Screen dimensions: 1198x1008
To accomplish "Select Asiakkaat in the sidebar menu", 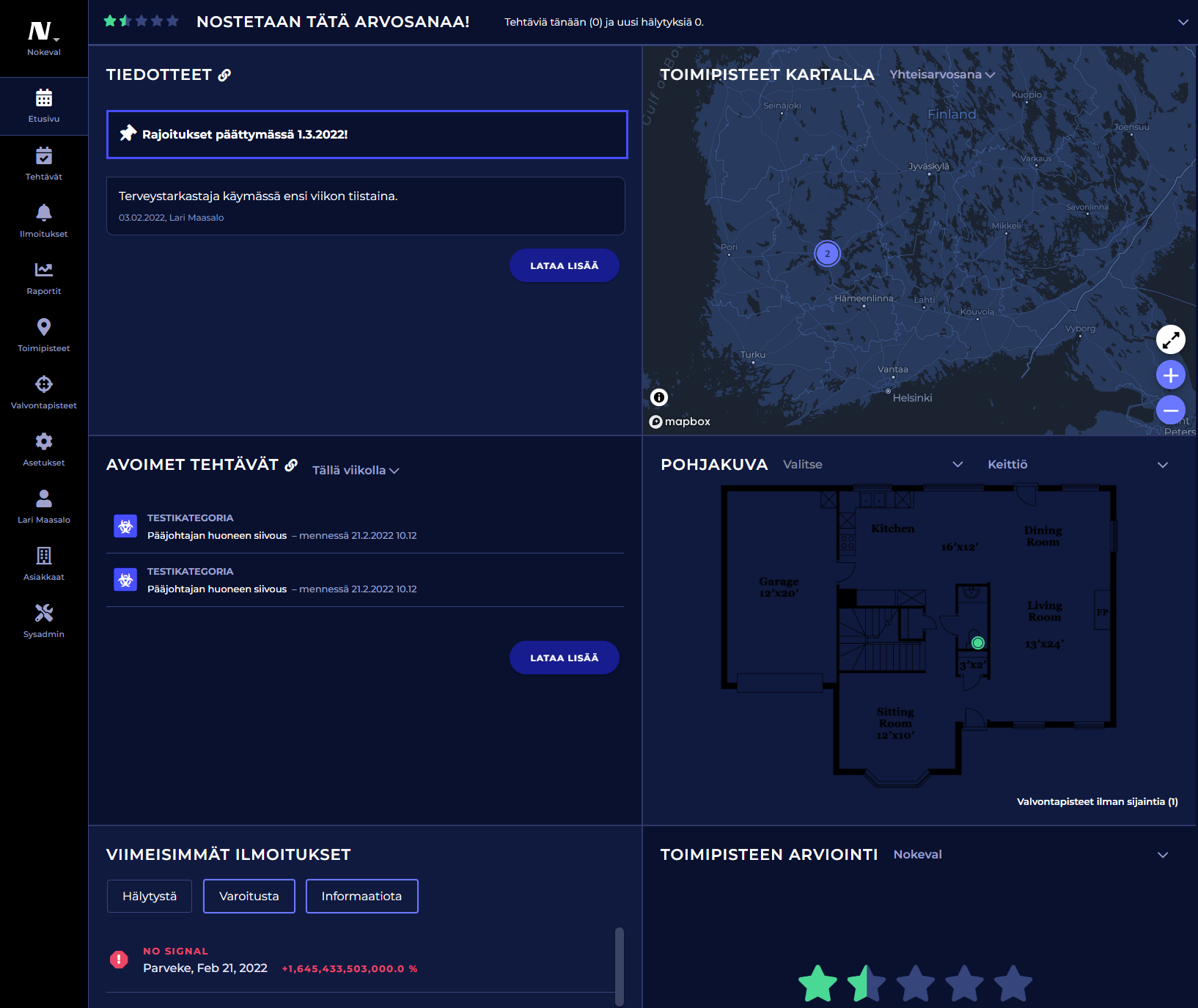I will click(44, 564).
